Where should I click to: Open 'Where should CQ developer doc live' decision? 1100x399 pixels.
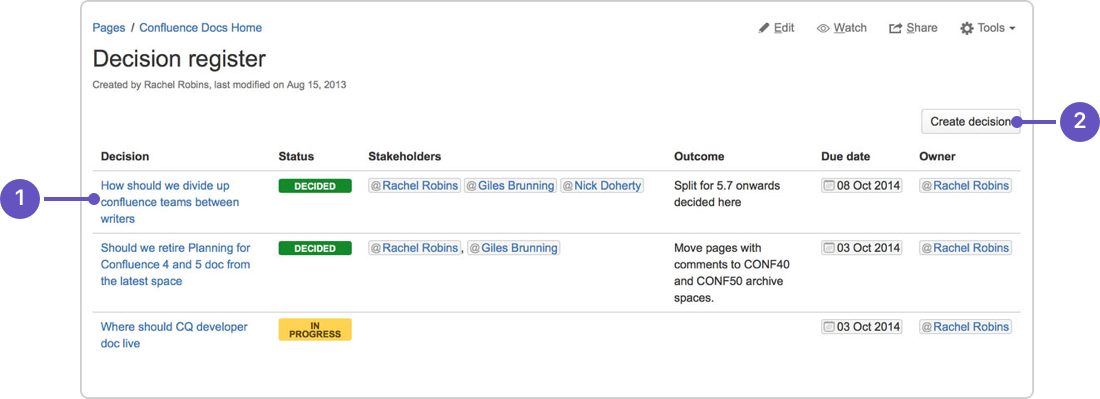[x=174, y=334]
